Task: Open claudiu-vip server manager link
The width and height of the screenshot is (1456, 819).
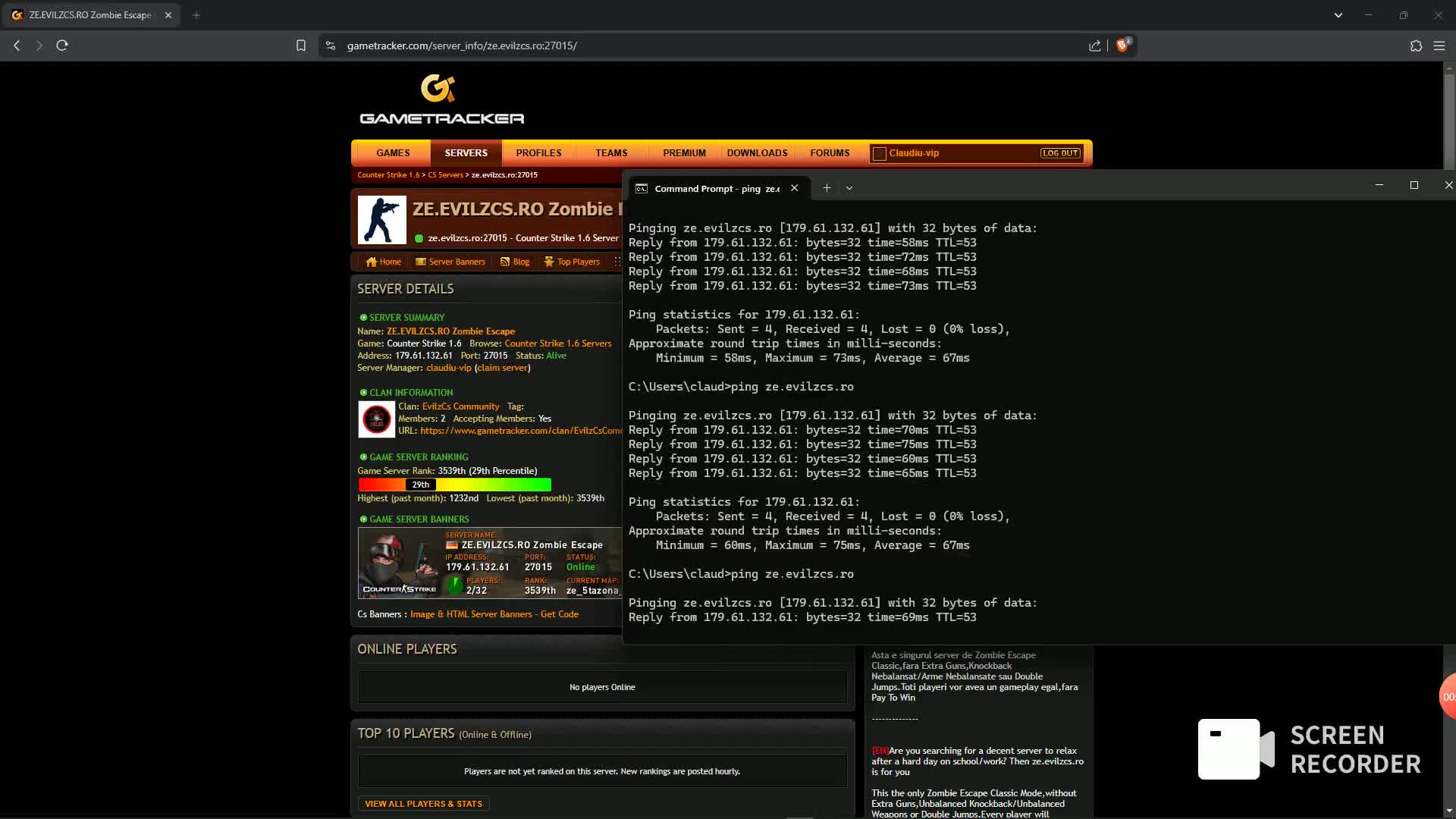Action: tap(449, 368)
